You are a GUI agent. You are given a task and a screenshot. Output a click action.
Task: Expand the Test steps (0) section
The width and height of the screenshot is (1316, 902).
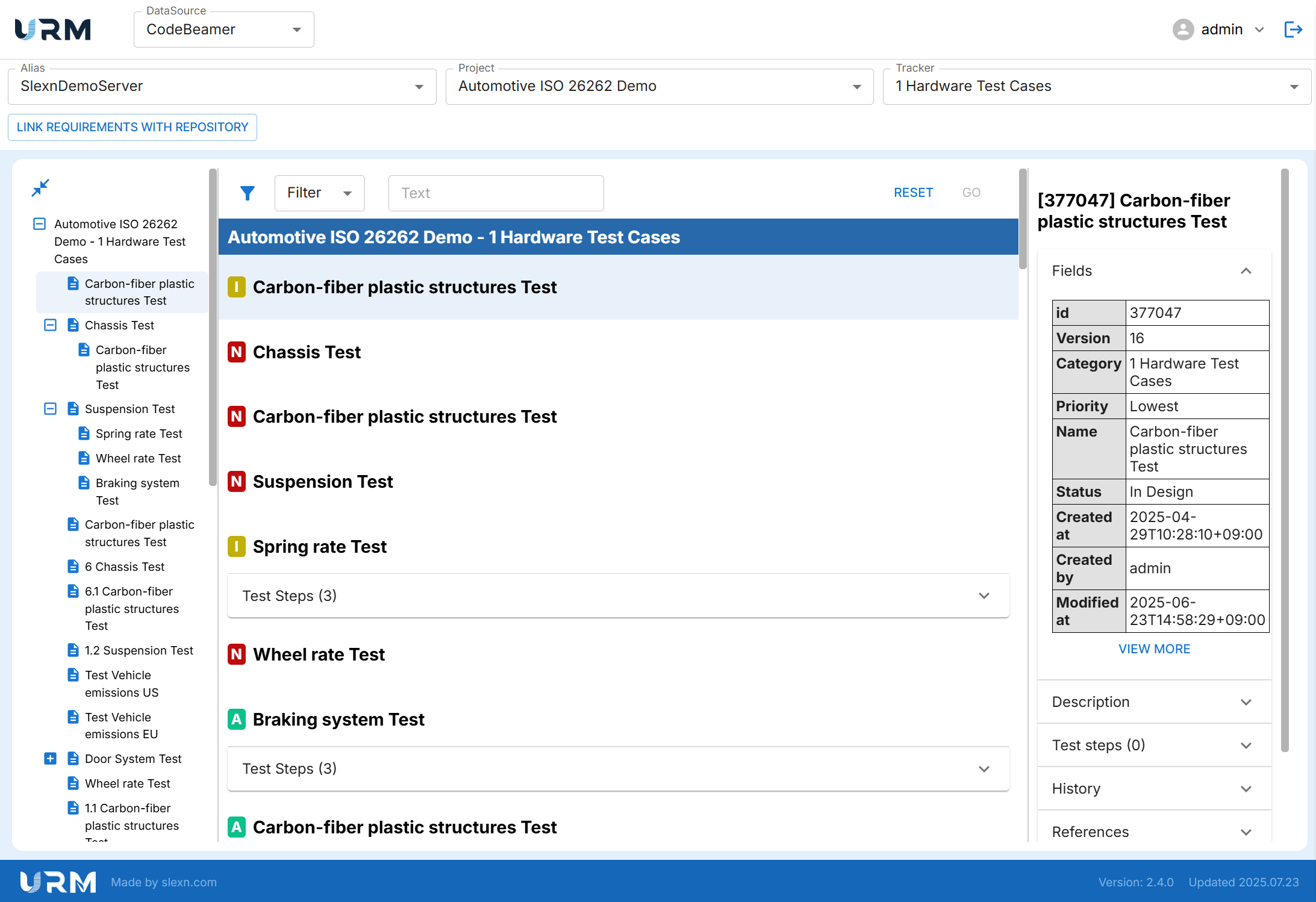pos(1154,745)
